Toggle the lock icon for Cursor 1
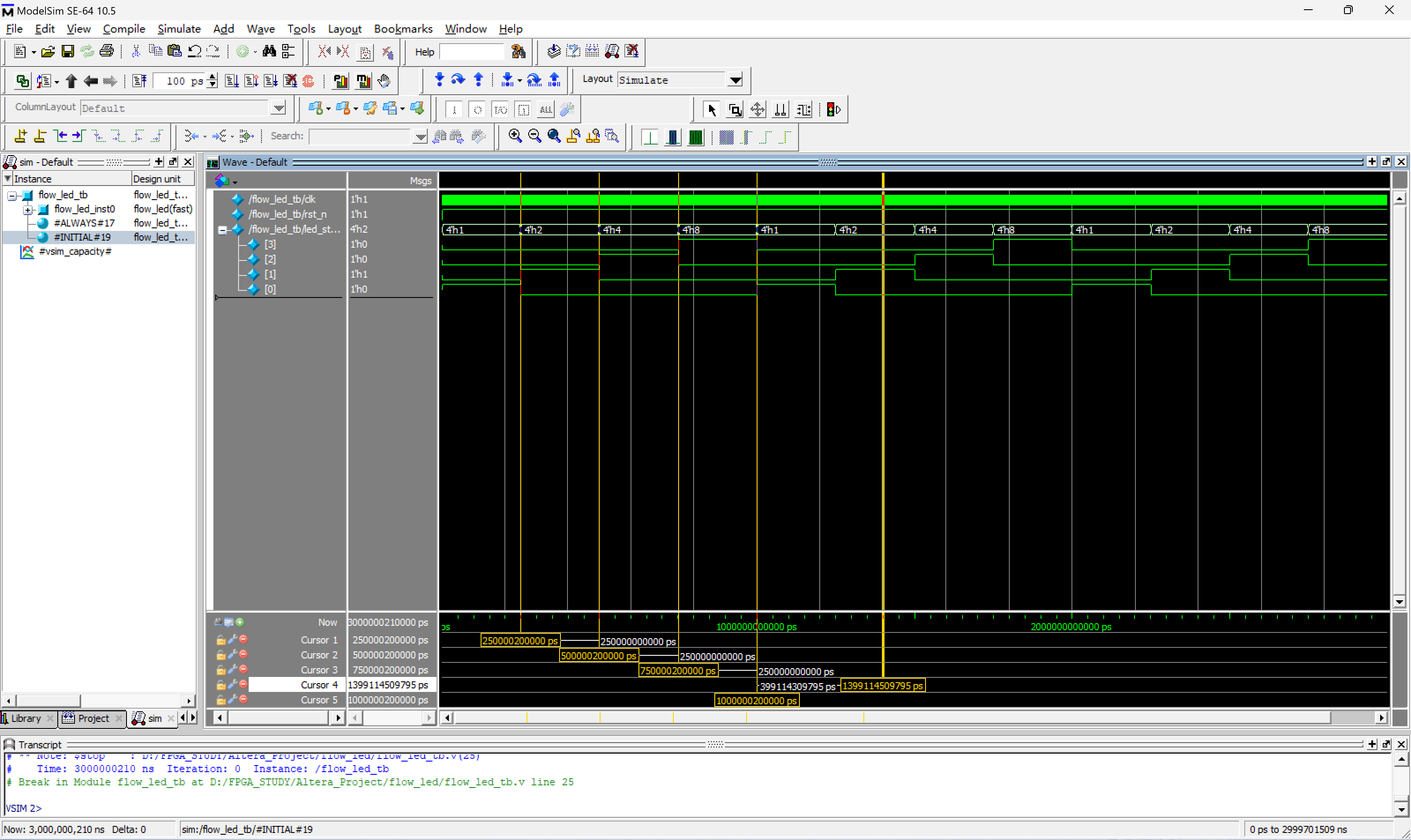This screenshot has height=840, width=1411. [x=221, y=640]
